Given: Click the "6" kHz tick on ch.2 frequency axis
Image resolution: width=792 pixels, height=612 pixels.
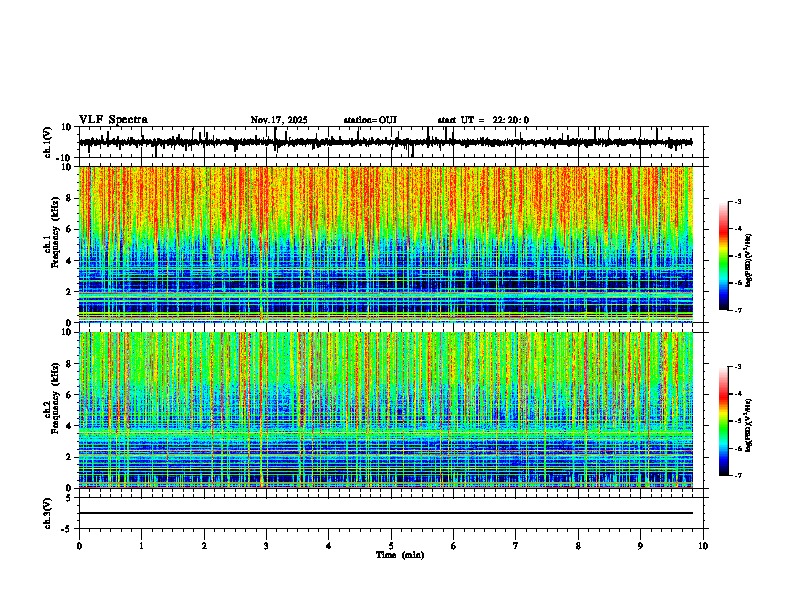Looking at the screenshot, I should 69,395.
